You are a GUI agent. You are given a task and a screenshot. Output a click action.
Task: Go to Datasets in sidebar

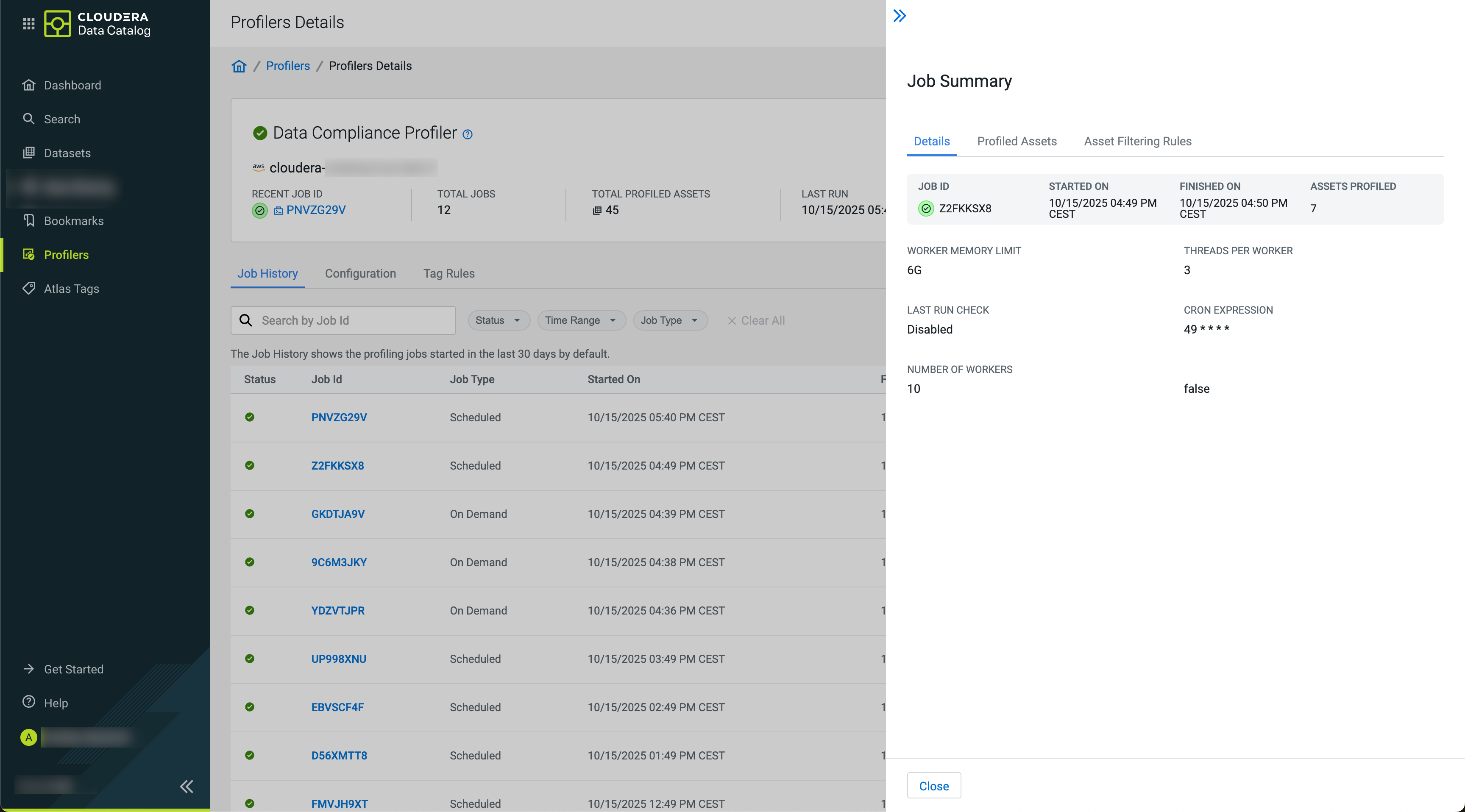[67, 153]
